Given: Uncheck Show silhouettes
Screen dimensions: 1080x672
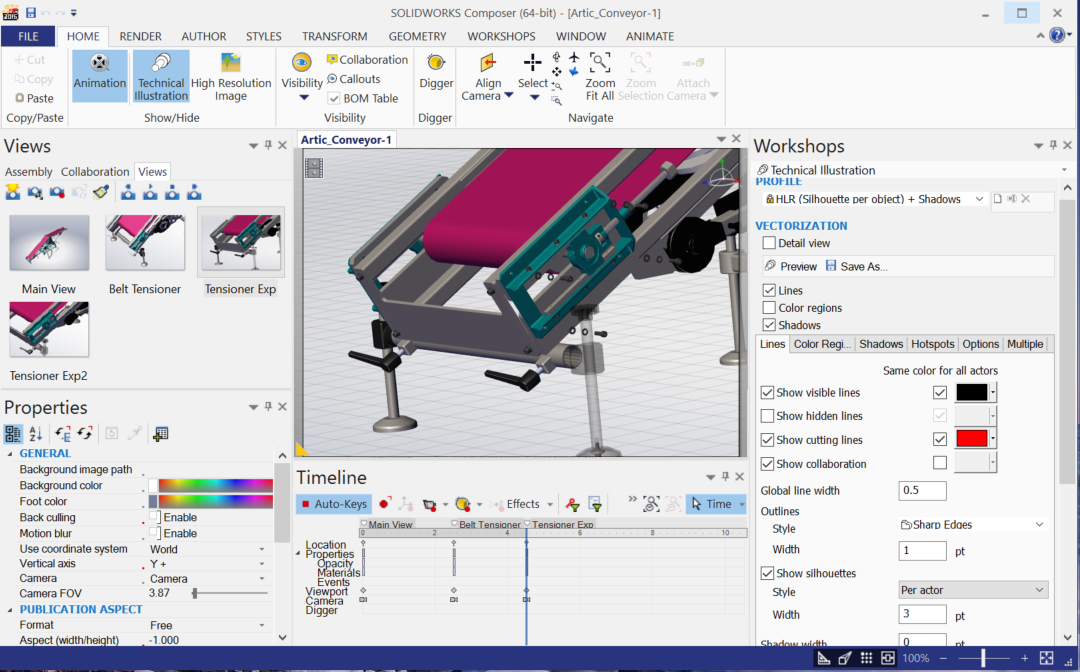Looking at the screenshot, I should 767,573.
